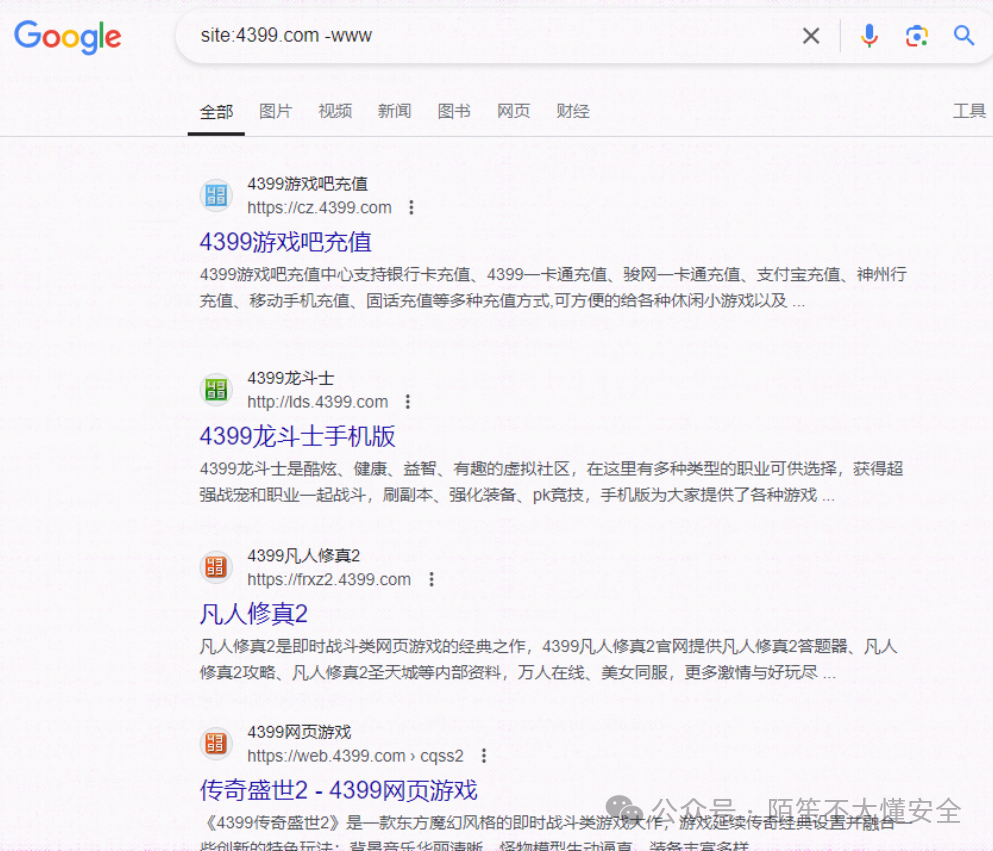Click inside the search query input field
The width and height of the screenshot is (993, 851).
[x=450, y=35]
